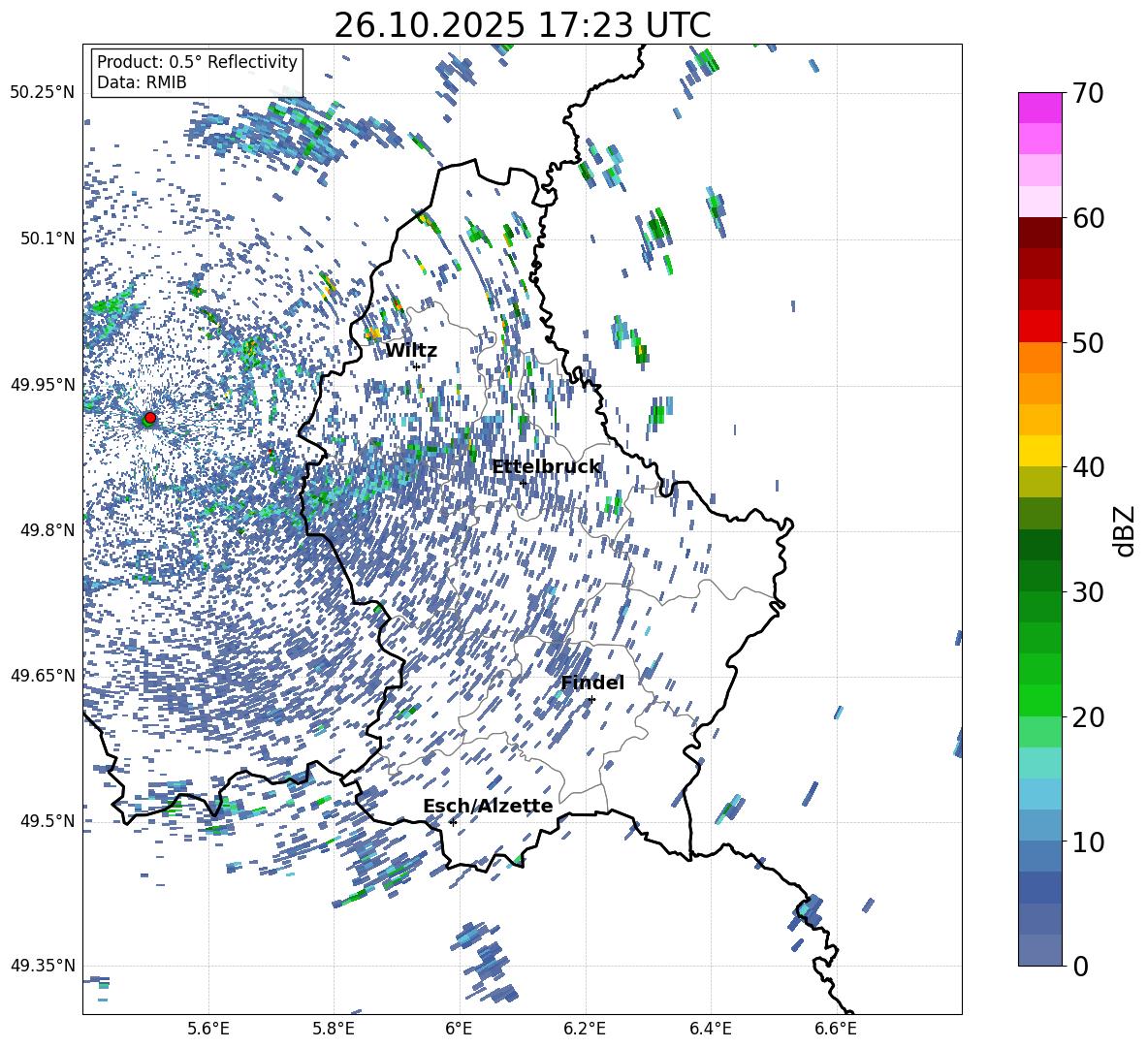Click the Product 0.5° Reflectivity info box
Screen dimensions: 1148x1048
197,72
